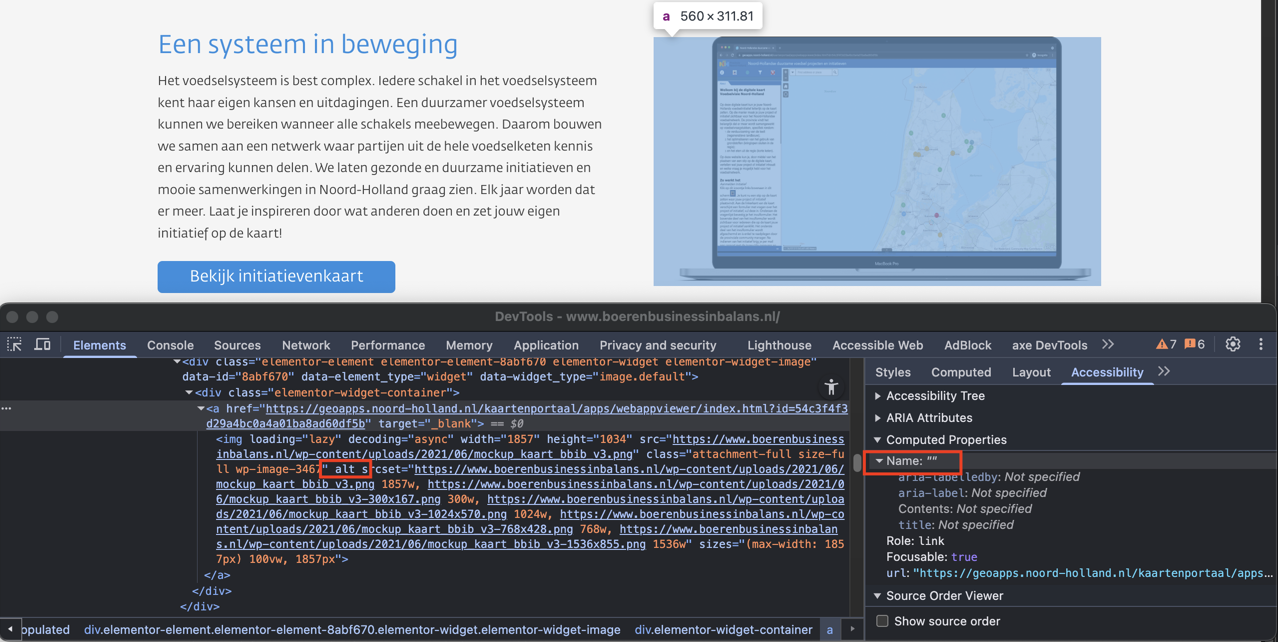This screenshot has height=642, width=1279.
Task: Open DevTools settings gear
Action: click(1232, 345)
